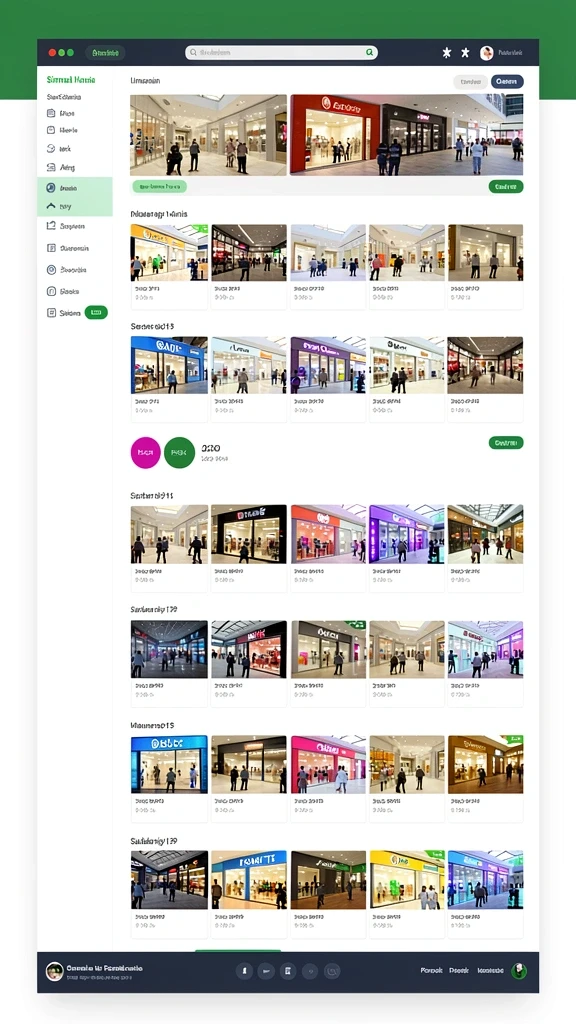
Task: Open the bottom bar's left profile picture
Action: coord(55,971)
